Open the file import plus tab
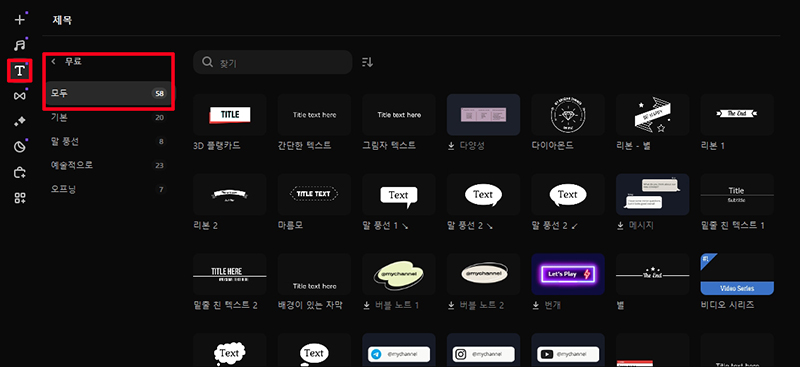800x367 pixels. click(19, 20)
